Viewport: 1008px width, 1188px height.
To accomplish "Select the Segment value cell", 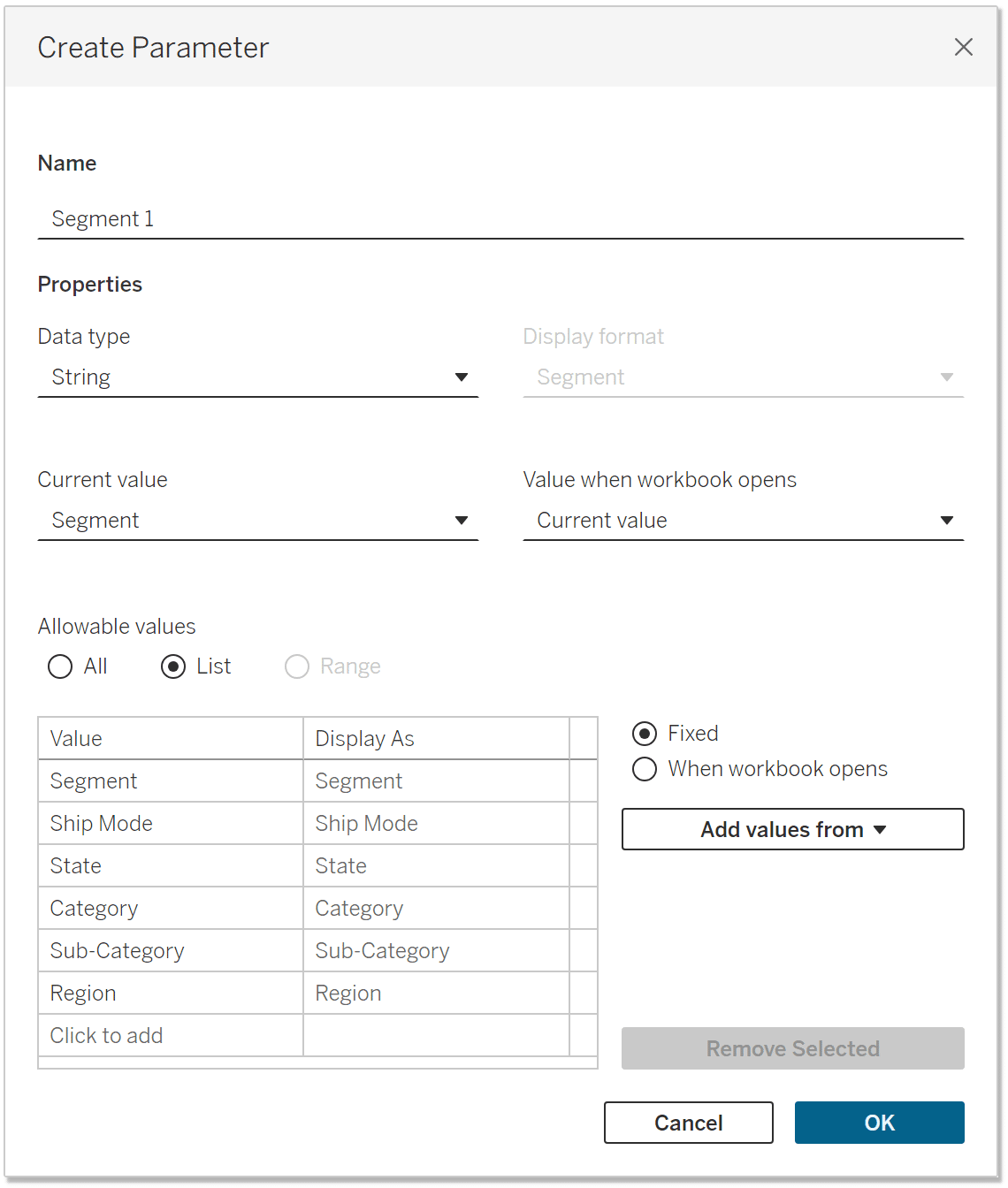I will [171, 781].
